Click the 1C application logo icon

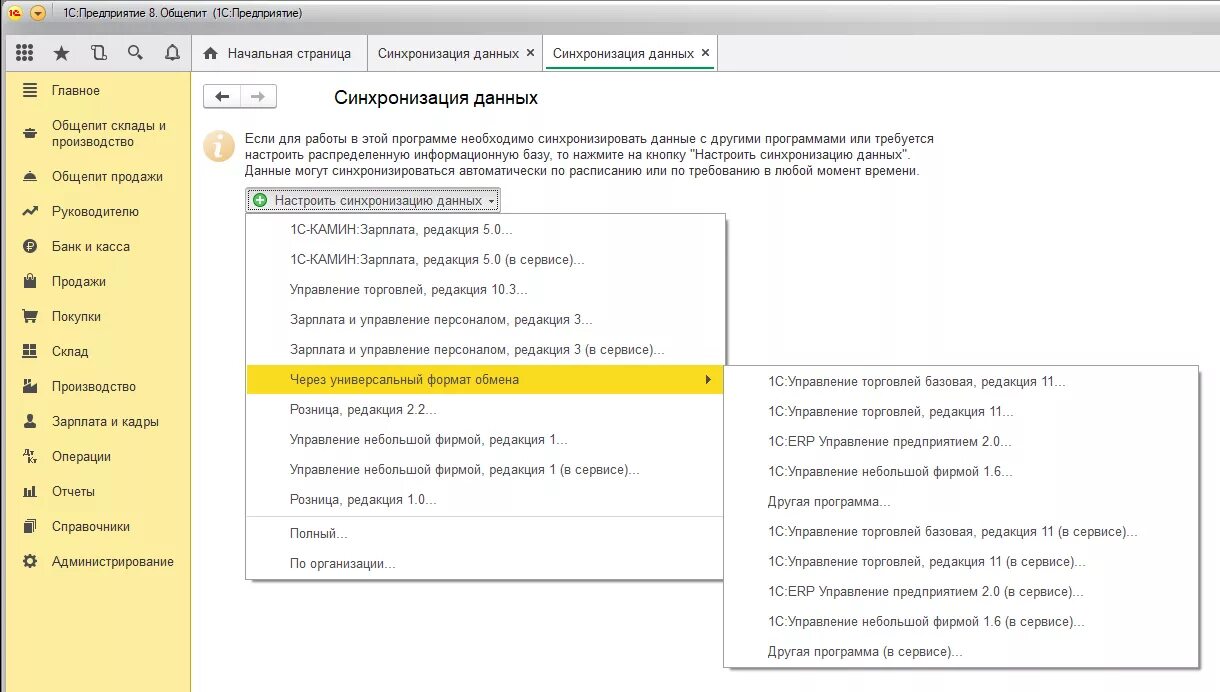(x=14, y=13)
